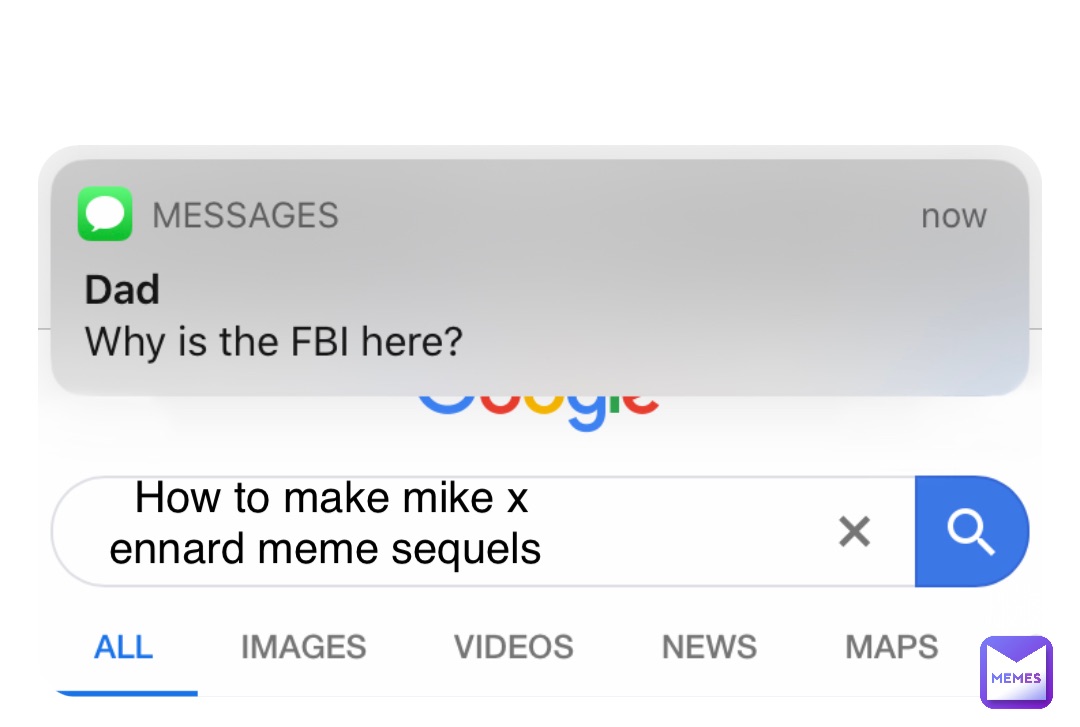This screenshot has width=1080, height=727.
Task: Click the speech bubble inside the Messages icon
Action: (x=103, y=213)
